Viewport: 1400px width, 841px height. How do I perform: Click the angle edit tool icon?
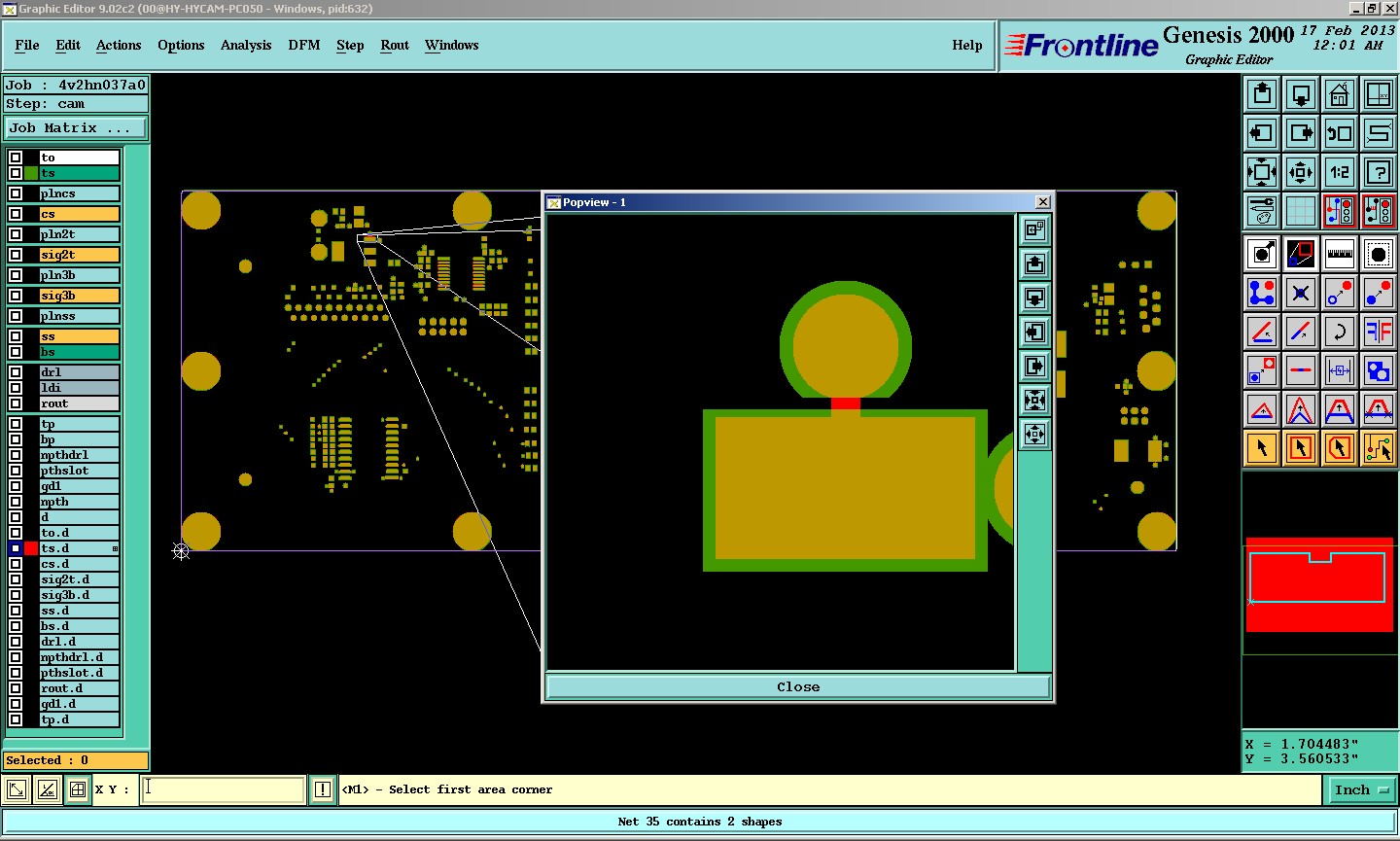coord(1262,332)
